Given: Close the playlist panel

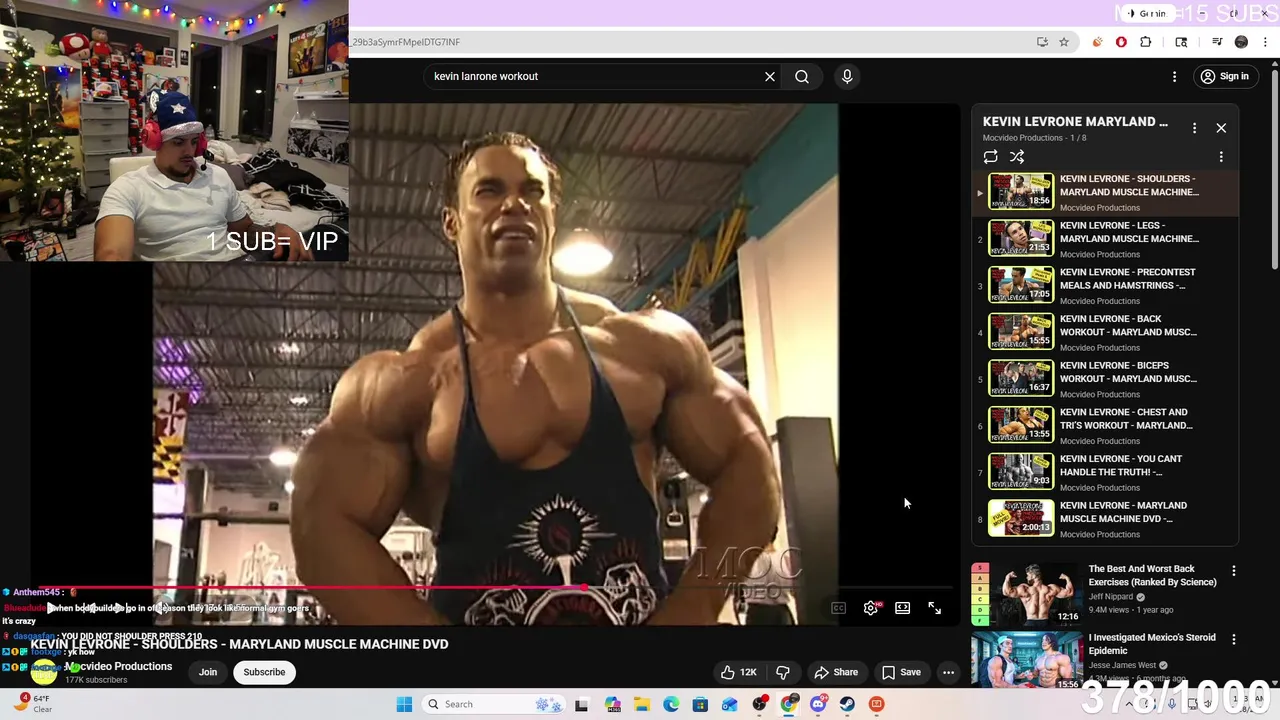Looking at the screenshot, I should pyautogui.click(x=1221, y=128).
